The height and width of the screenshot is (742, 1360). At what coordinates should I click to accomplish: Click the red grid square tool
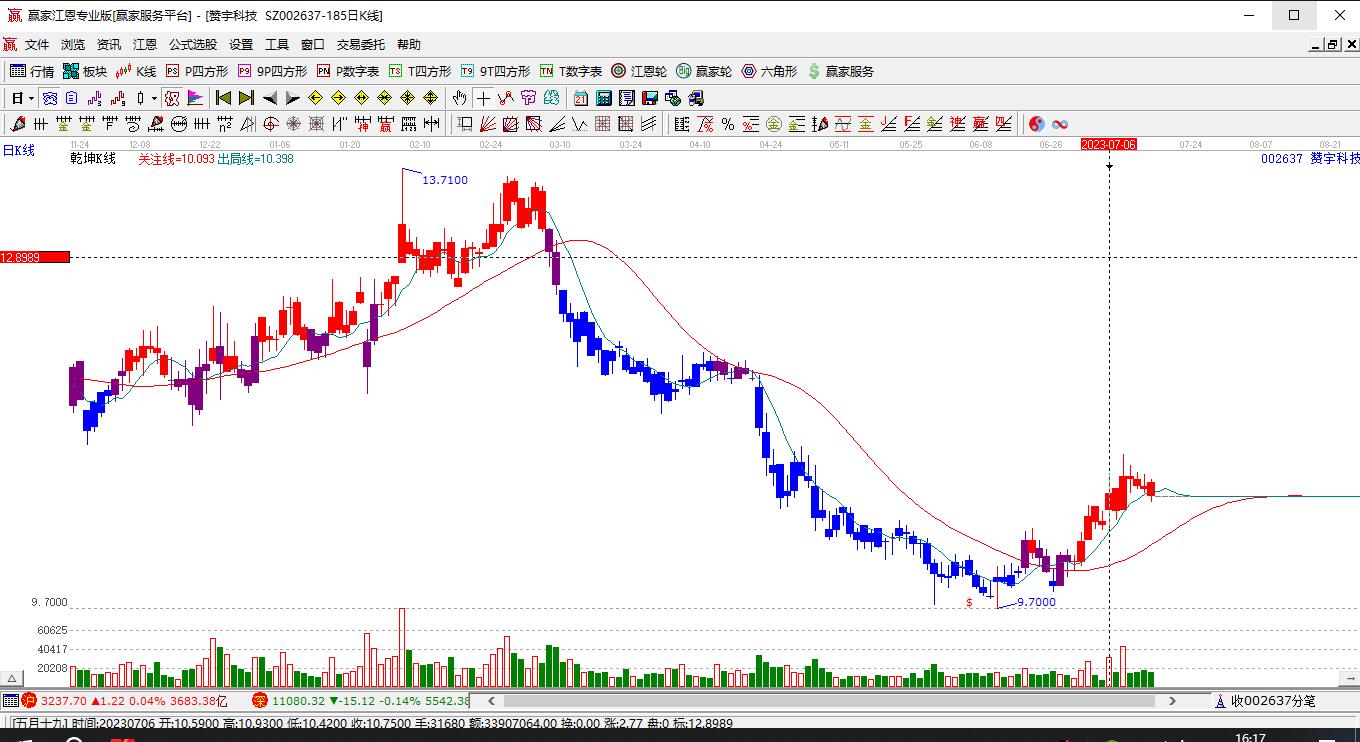[x=602, y=124]
